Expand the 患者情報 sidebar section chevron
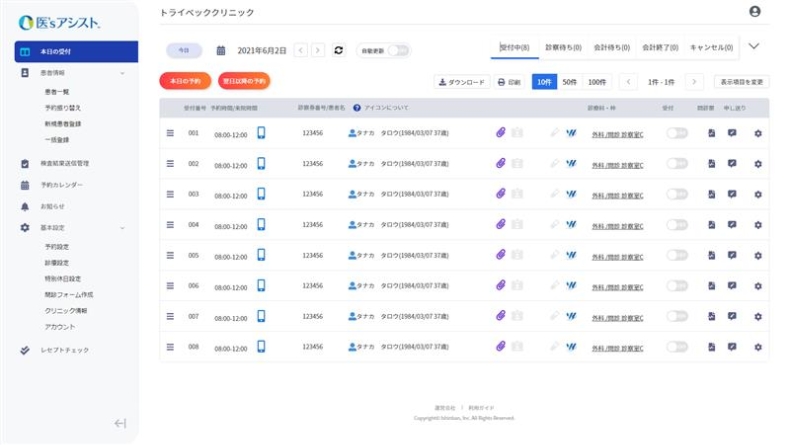The height and width of the screenshot is (445, 790). click(x=122, y=73)
